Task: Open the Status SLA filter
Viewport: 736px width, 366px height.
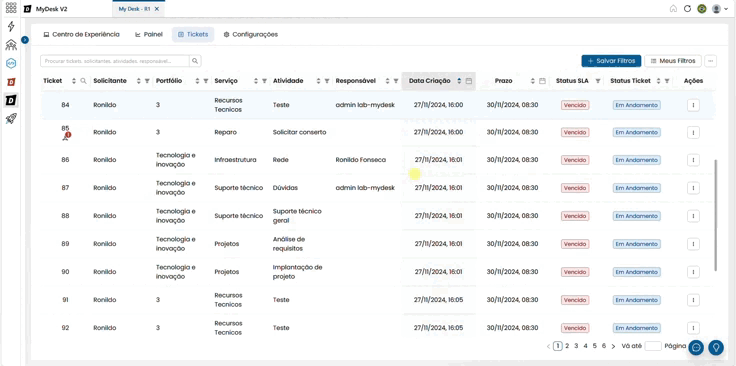Action: click(x=598, y=81)
